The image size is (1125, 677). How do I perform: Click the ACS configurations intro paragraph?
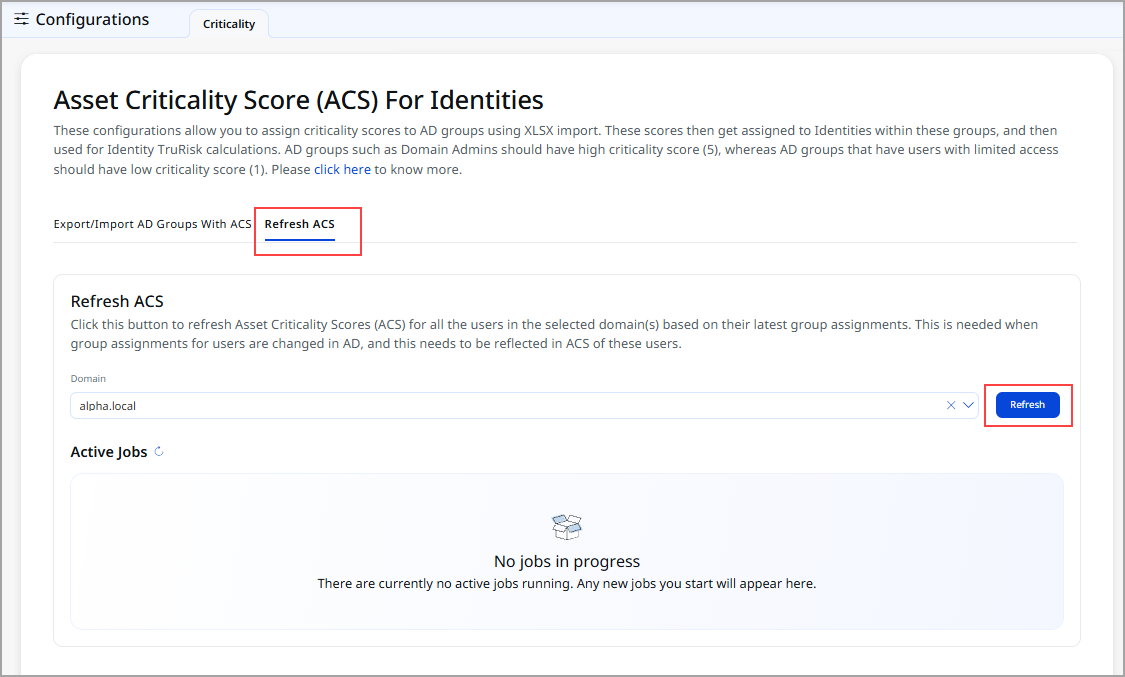point(555,150)
